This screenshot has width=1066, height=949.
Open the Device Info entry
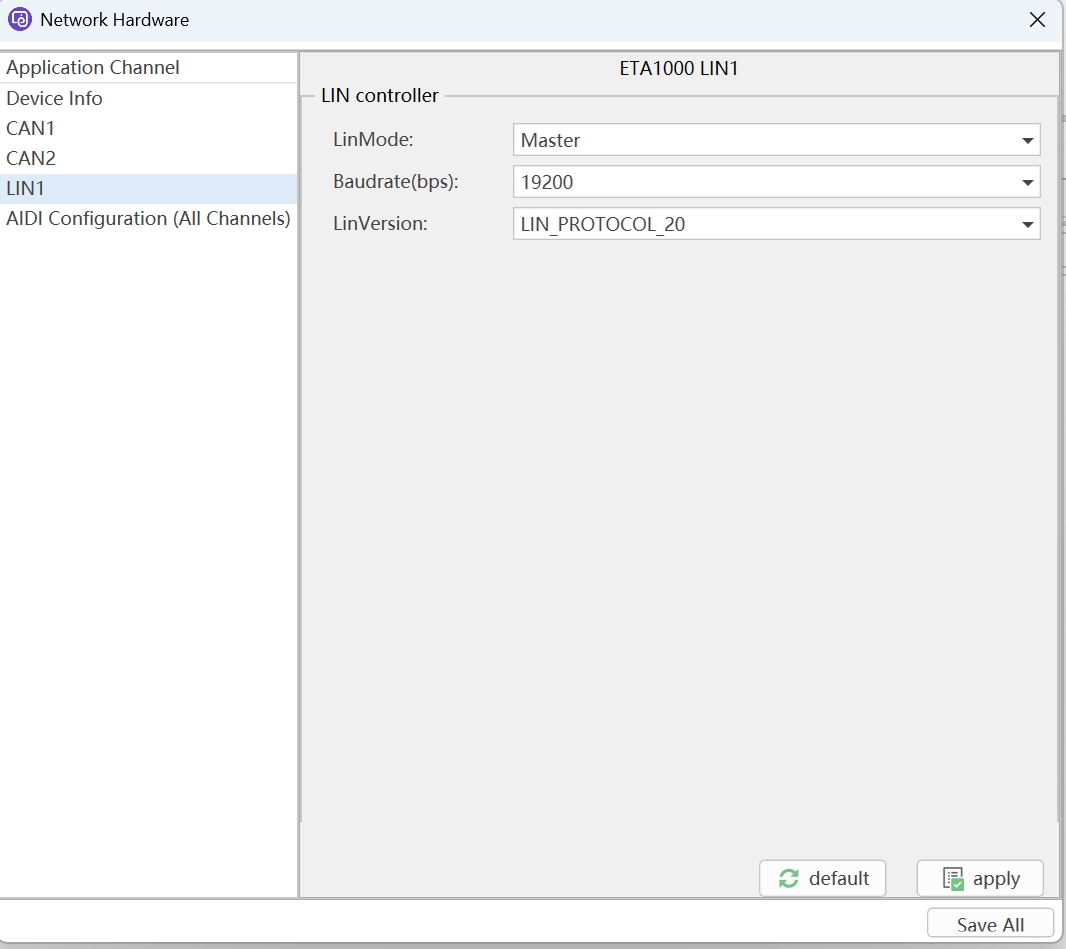tap(54, 98)
